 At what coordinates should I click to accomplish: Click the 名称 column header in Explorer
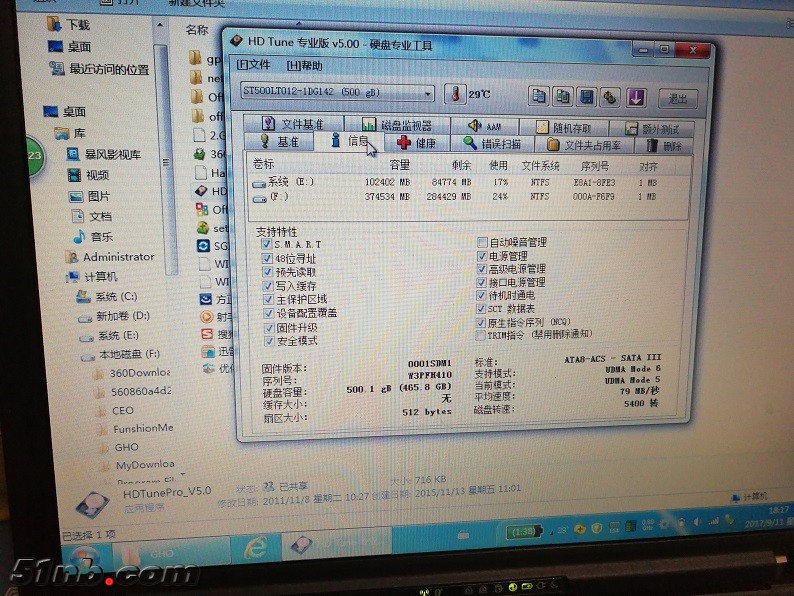click(196, 30)
